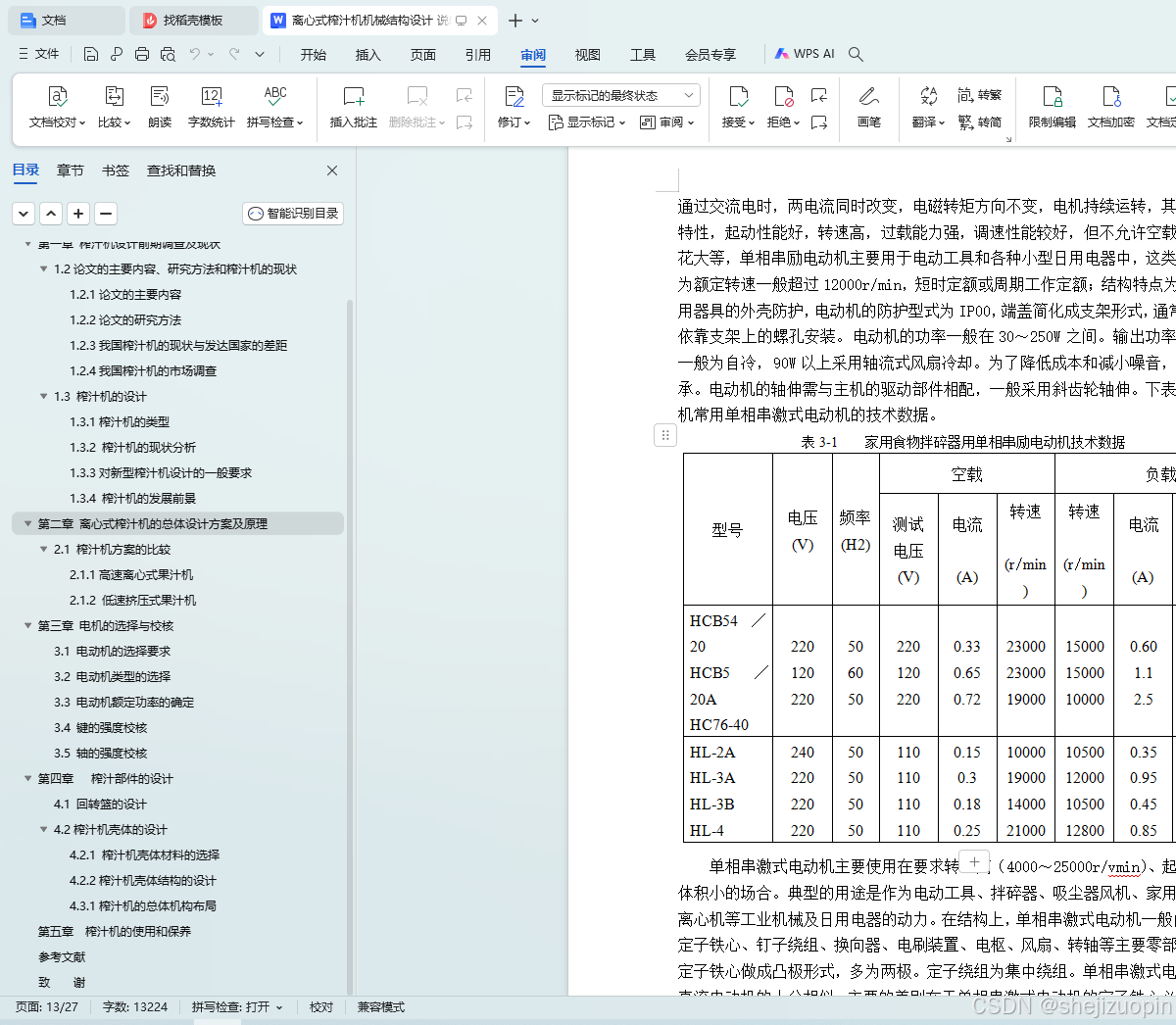Click the save icon in quick toolbar
The height and width of the screenshot is (1025, 1176).
(x=91, y=54)
